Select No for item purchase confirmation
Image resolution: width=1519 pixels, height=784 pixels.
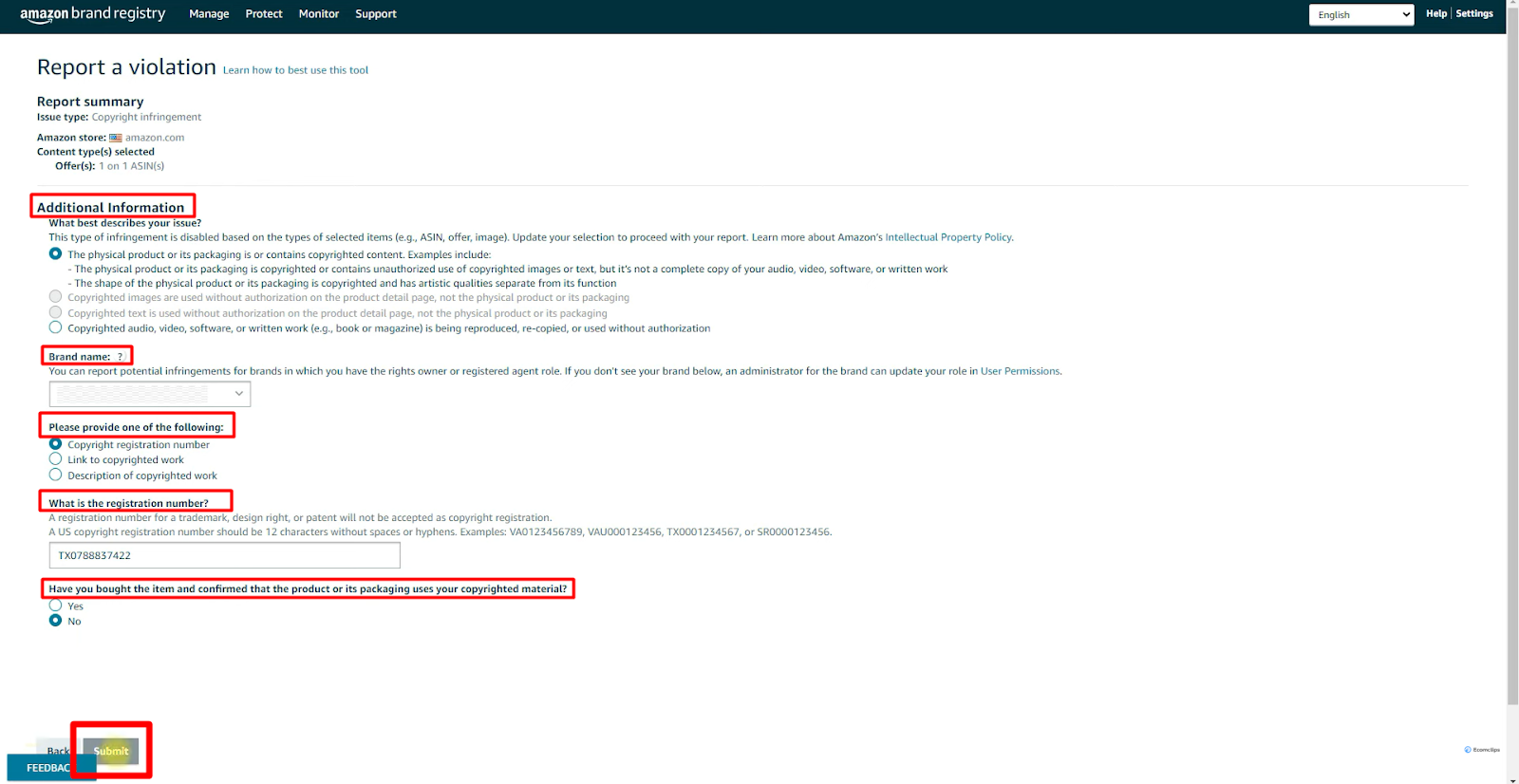tap(55, 620)
